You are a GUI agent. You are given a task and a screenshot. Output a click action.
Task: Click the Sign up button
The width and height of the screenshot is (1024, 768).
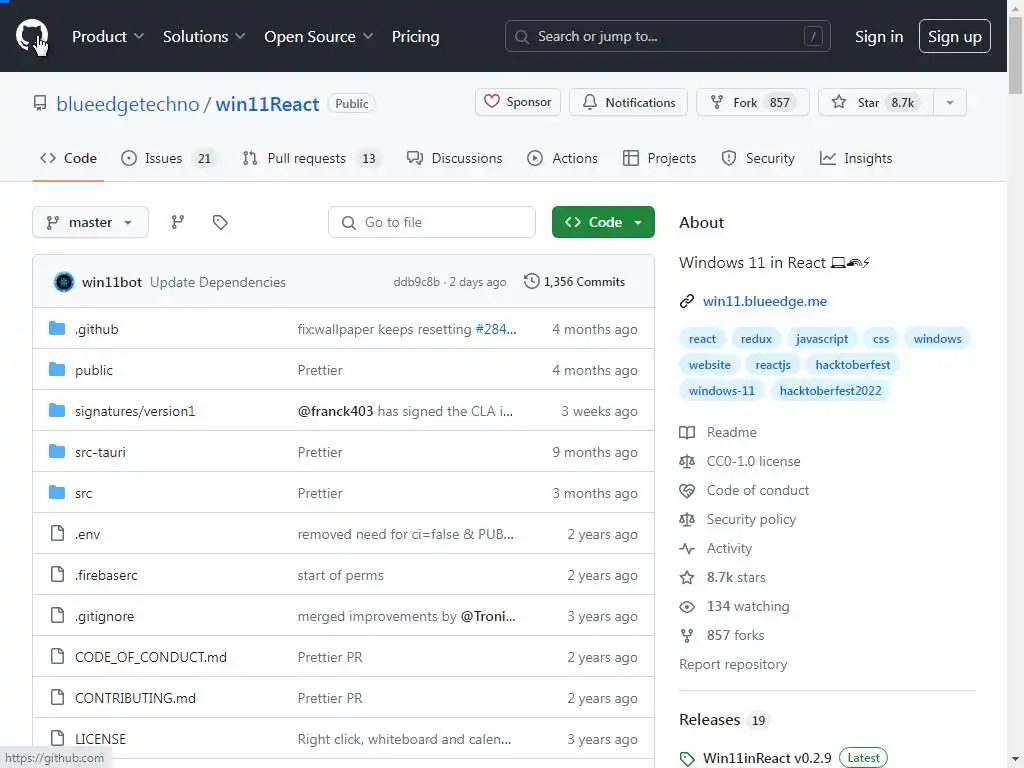pos(954,37)
